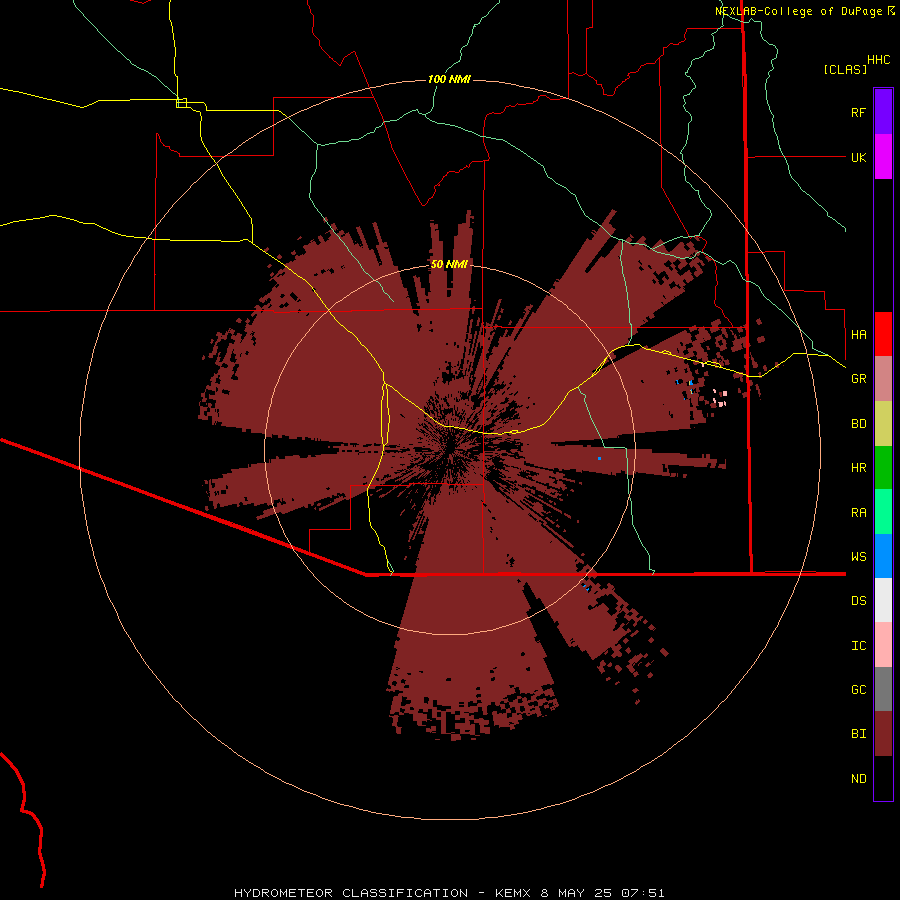900x900 pixels.
Task: Click the 'BD' legend label
Action: point(859,424)
